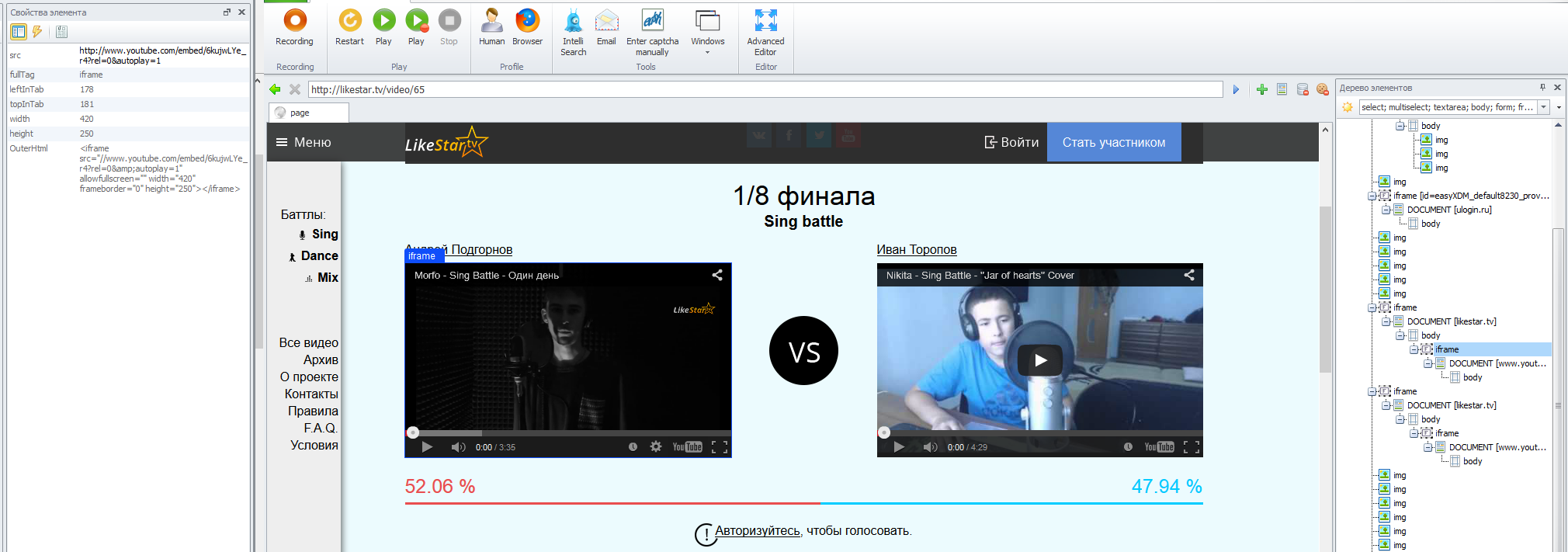Toggle float on the Свойства элемента panel
Screen dimensions: 1568x552
pyautogui.click(x=227, y=12)
